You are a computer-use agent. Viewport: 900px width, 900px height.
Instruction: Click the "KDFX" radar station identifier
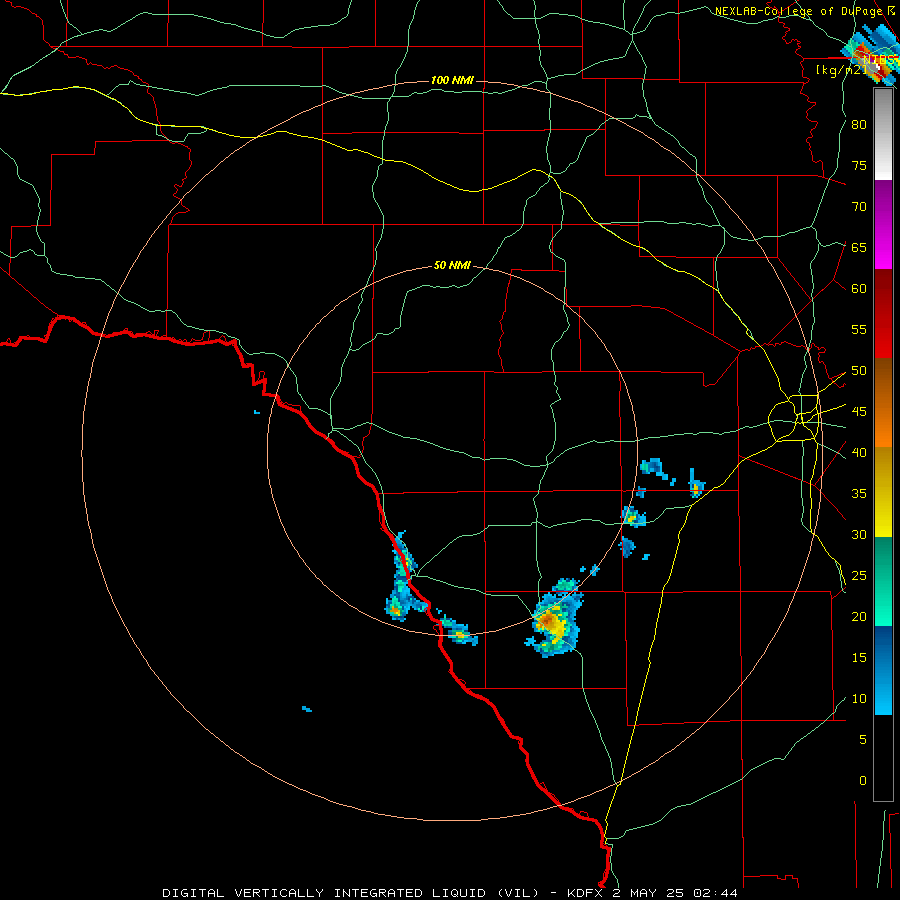(585, 893)
